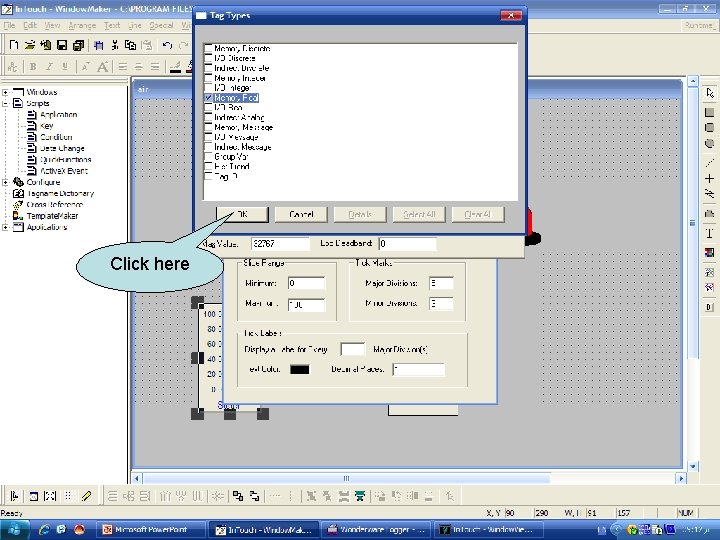Collapse the Scripts tree node
The height and width of the screenshot is (540, 720).
(x=6, y=103)
